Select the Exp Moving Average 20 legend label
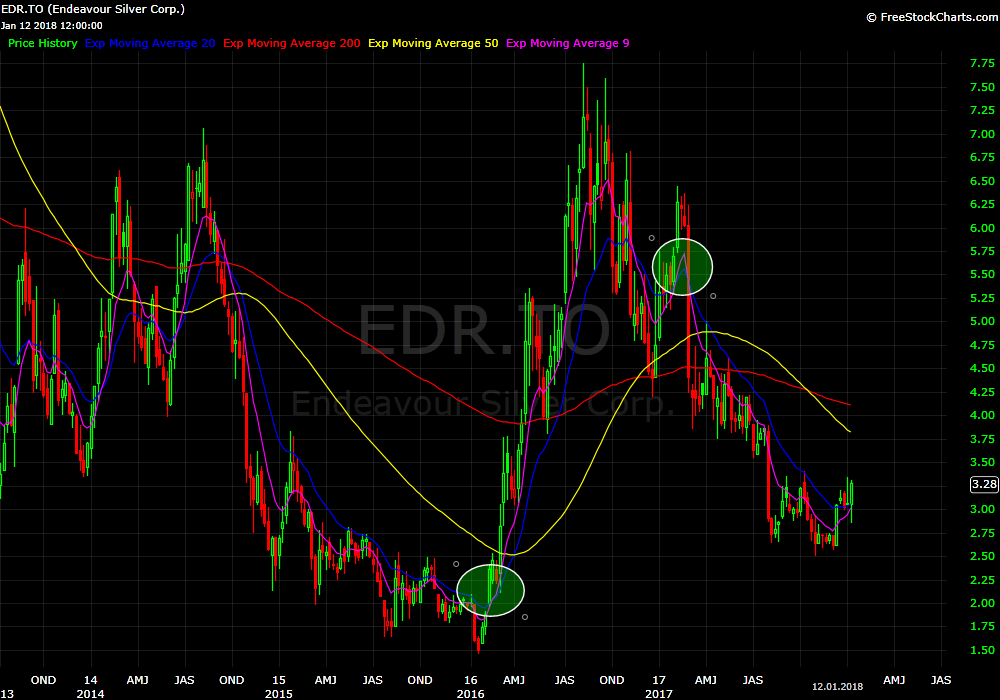 point(150,43)
